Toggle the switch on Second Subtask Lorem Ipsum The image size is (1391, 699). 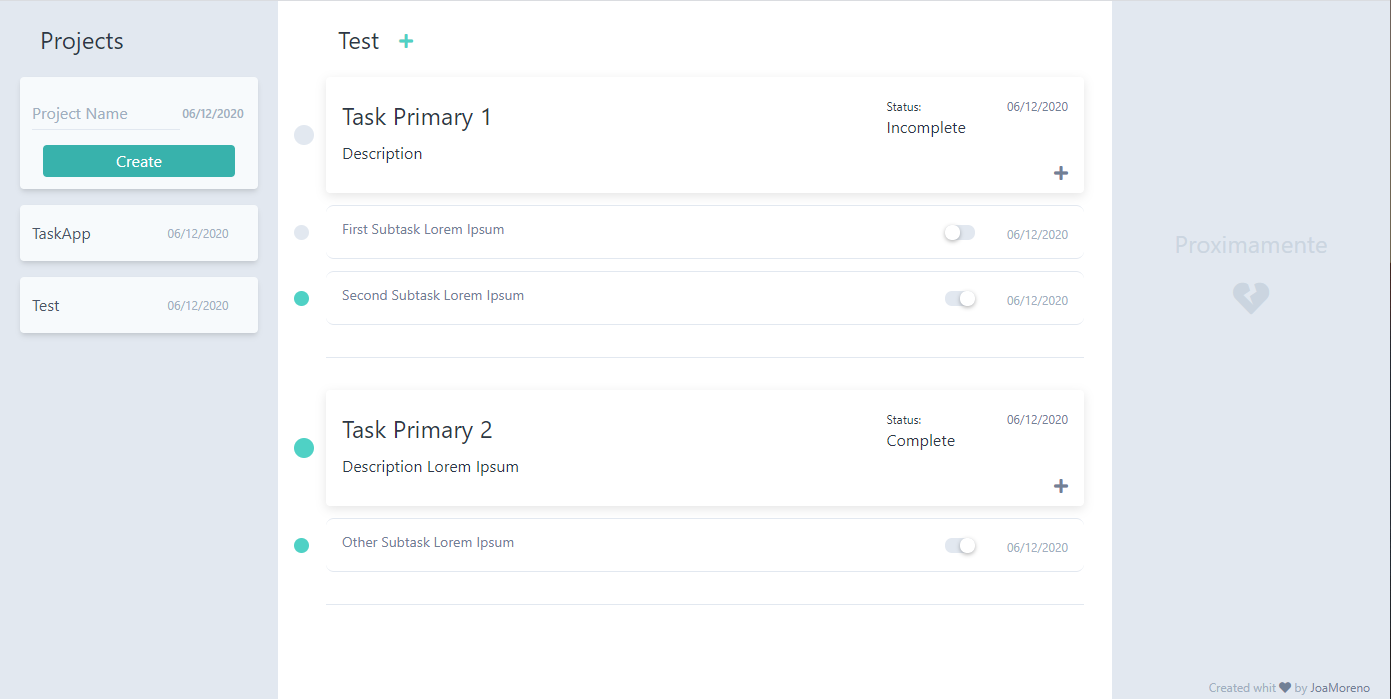pos(960,297)
